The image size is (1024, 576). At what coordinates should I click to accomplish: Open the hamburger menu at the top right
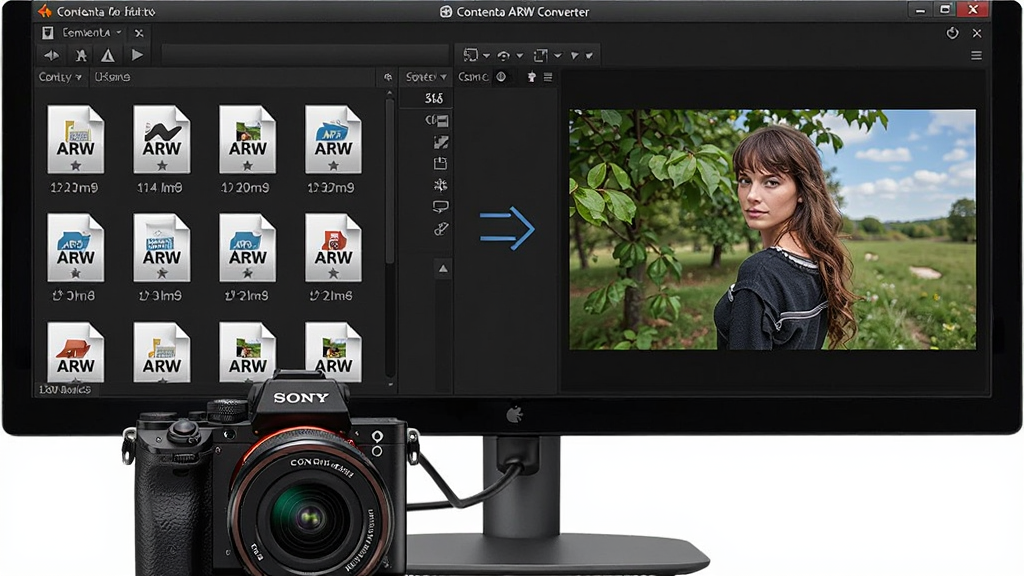pyautogui.click(x=976, y=56)
